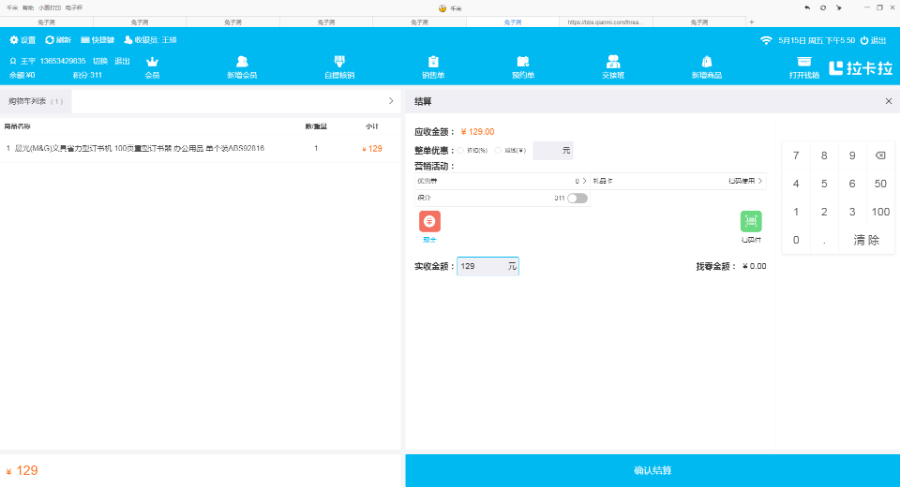Screen dimensions: 900x487
Task: Select the discount percent radio button
Action: [x=461, y=150]
